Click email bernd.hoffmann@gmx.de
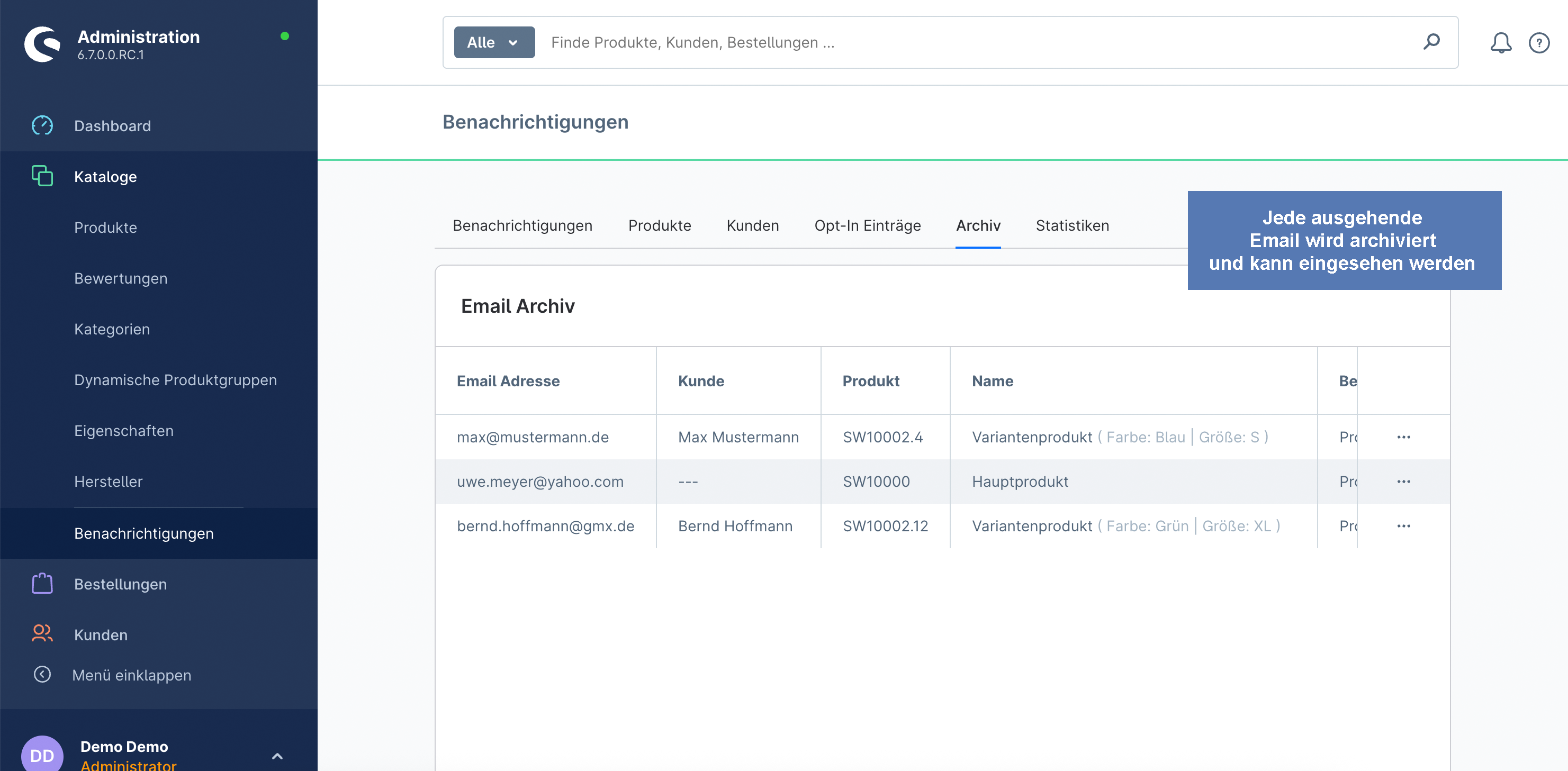The image size is (1568, 771). click(545, 526)
